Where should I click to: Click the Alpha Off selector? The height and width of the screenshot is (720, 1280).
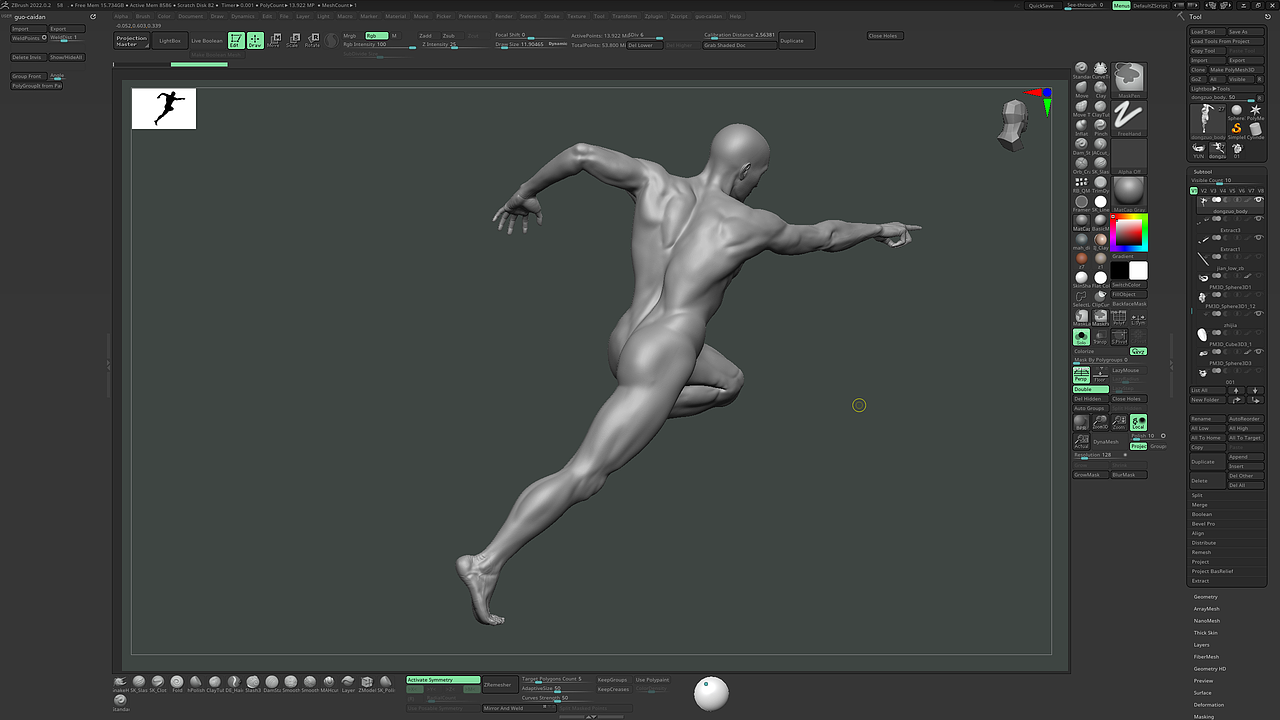tap(1129, 156)
